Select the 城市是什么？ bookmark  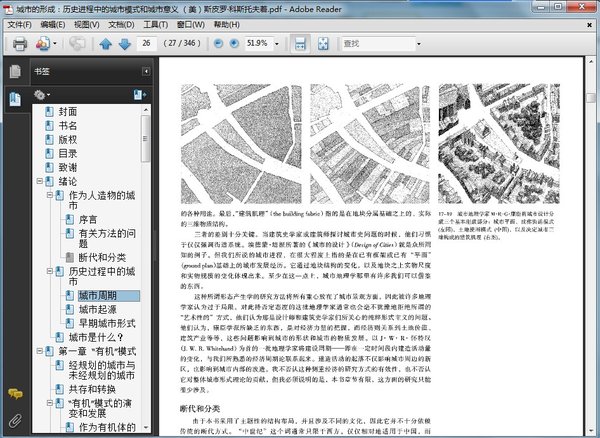pos(96,337)
